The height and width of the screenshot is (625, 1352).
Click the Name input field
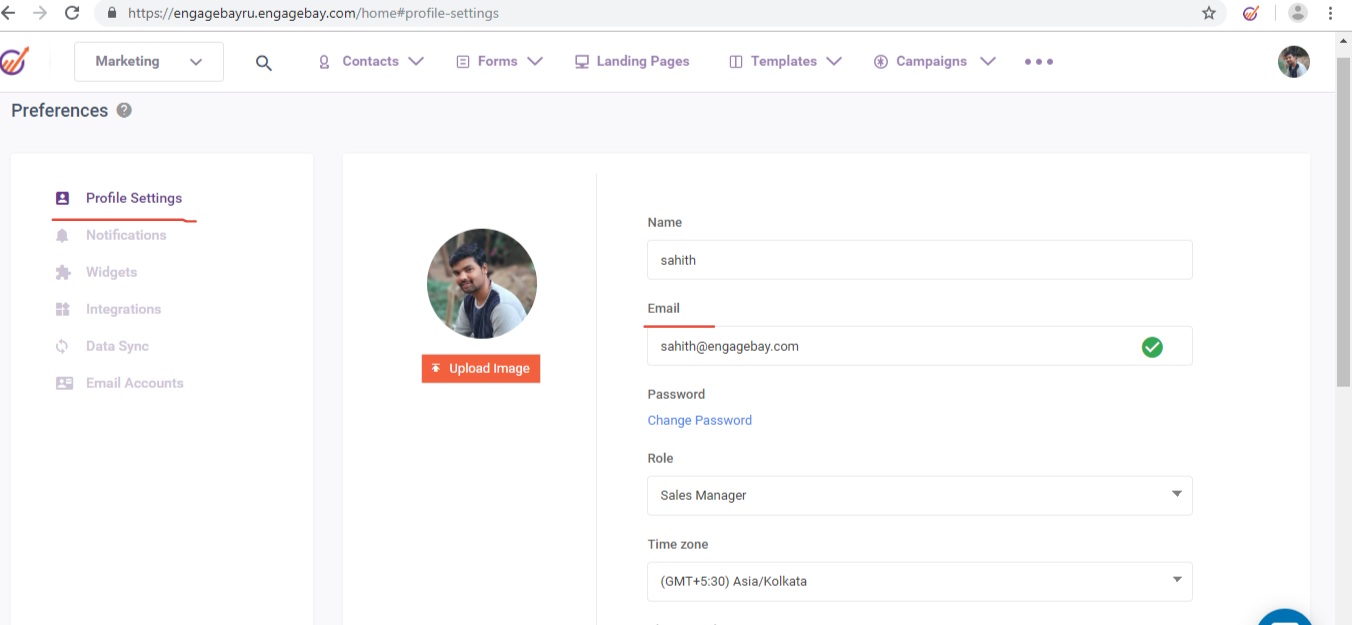(919, 260)
